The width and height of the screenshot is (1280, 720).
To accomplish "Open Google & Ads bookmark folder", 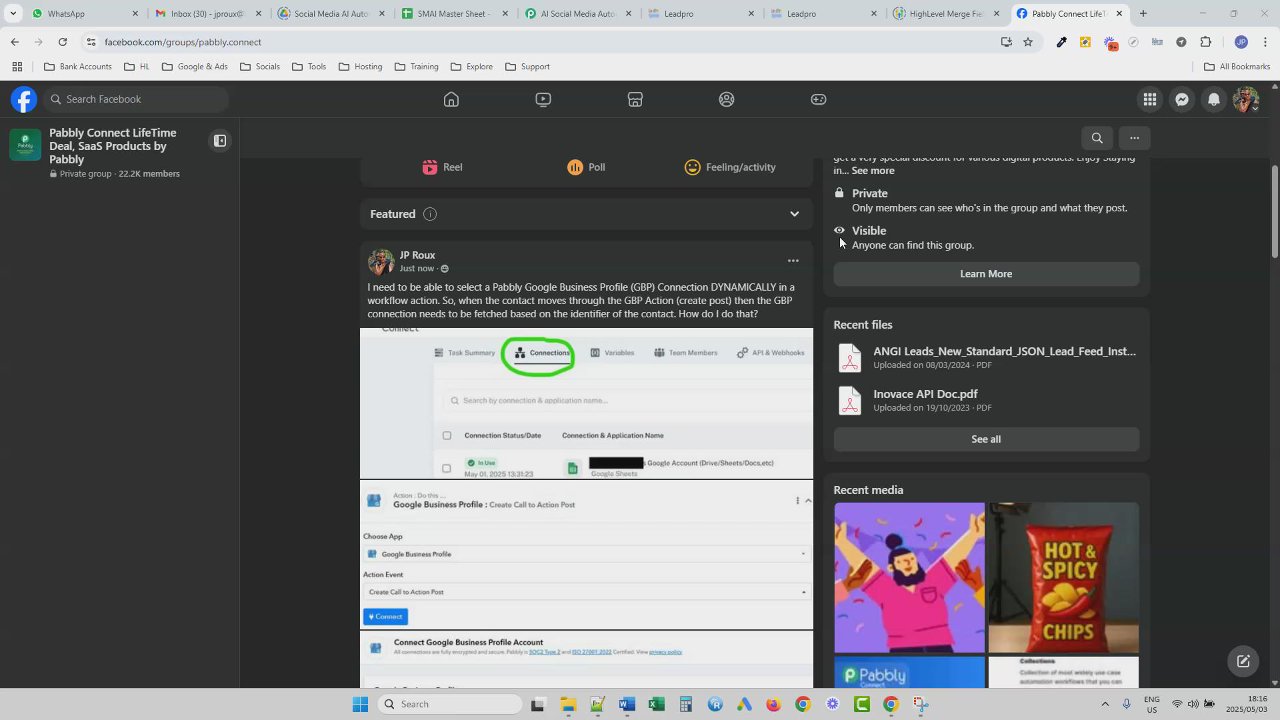I will click(x=195, y=67).
